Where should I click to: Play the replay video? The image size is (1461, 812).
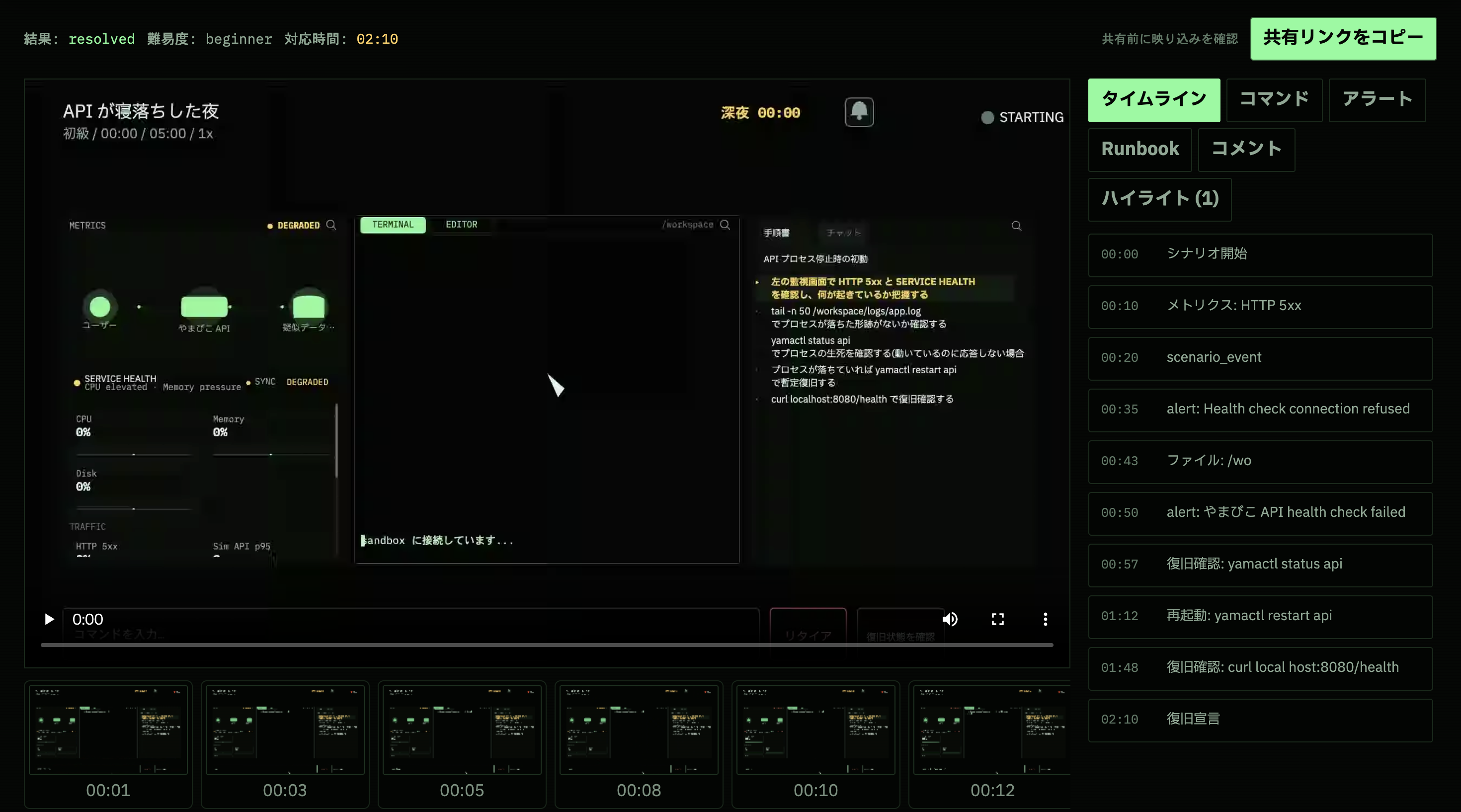pos(49,619)
